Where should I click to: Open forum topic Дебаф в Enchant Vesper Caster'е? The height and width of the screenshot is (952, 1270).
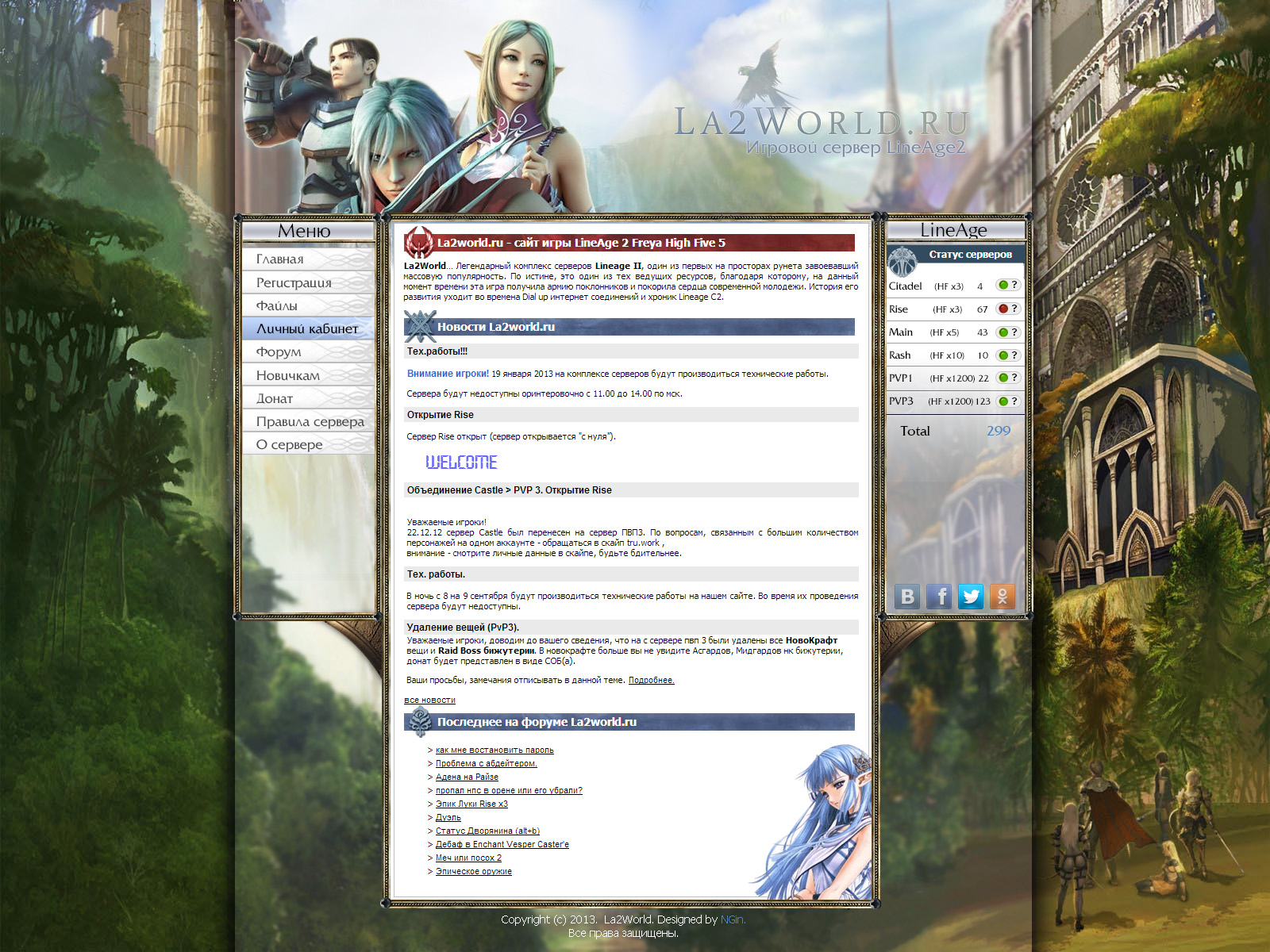502,844
